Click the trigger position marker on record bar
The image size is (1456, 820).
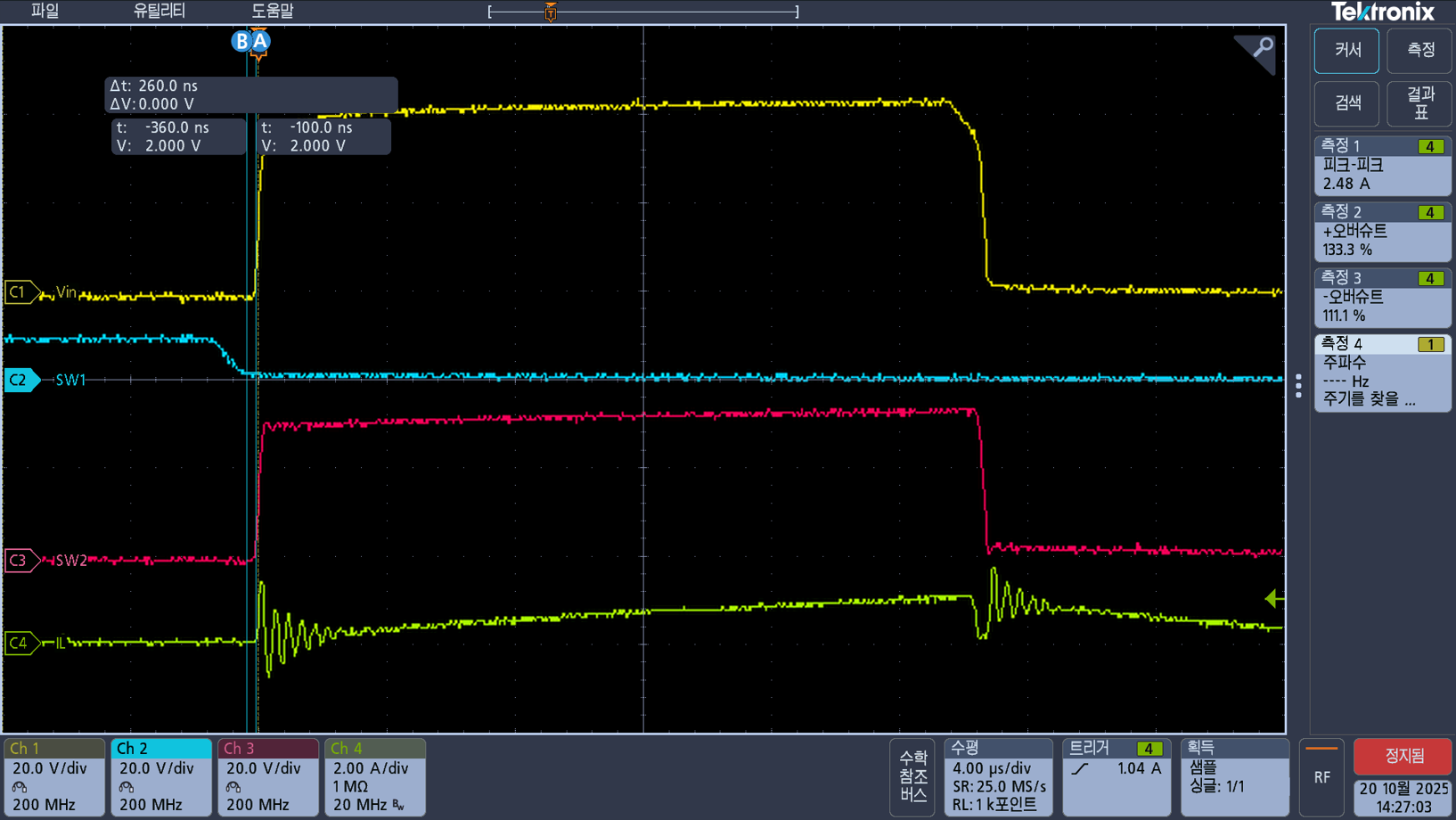pos(551,12)
